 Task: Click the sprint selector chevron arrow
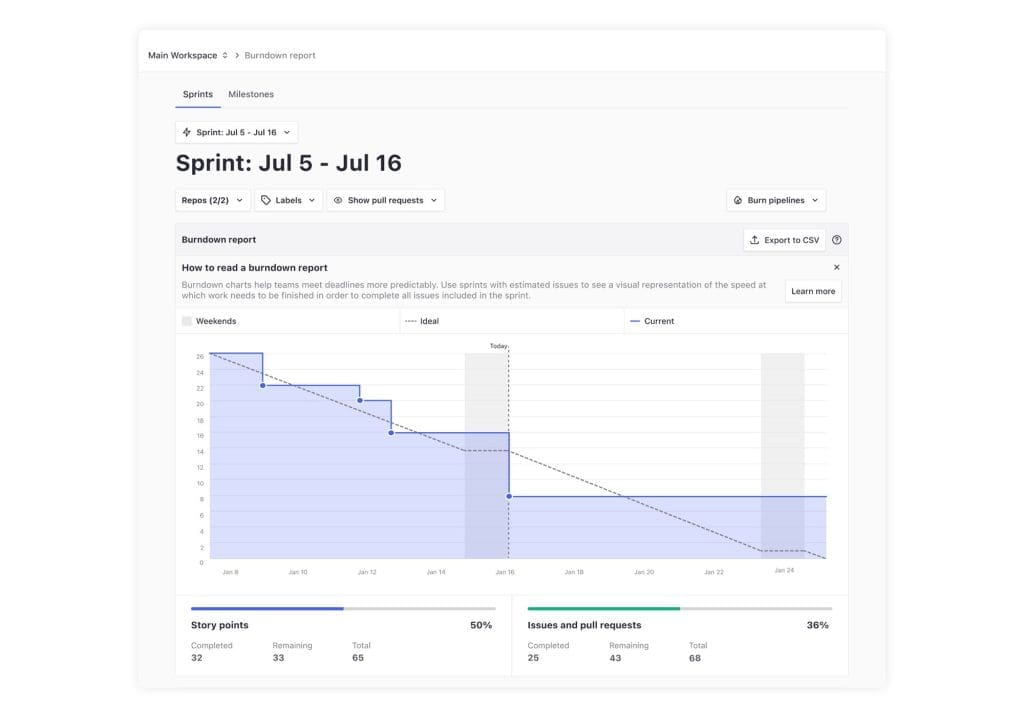pyautogui.click(x=287, y=132)
